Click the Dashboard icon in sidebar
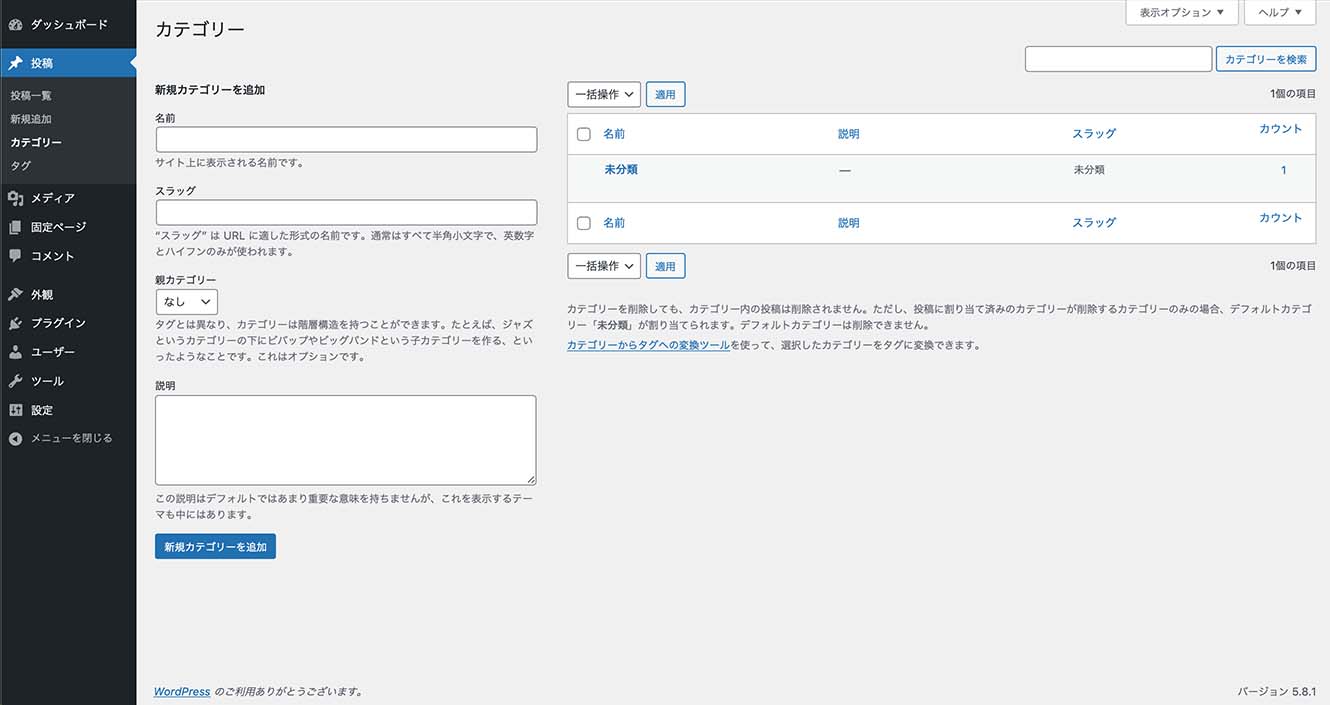 [x=15, y=24]
